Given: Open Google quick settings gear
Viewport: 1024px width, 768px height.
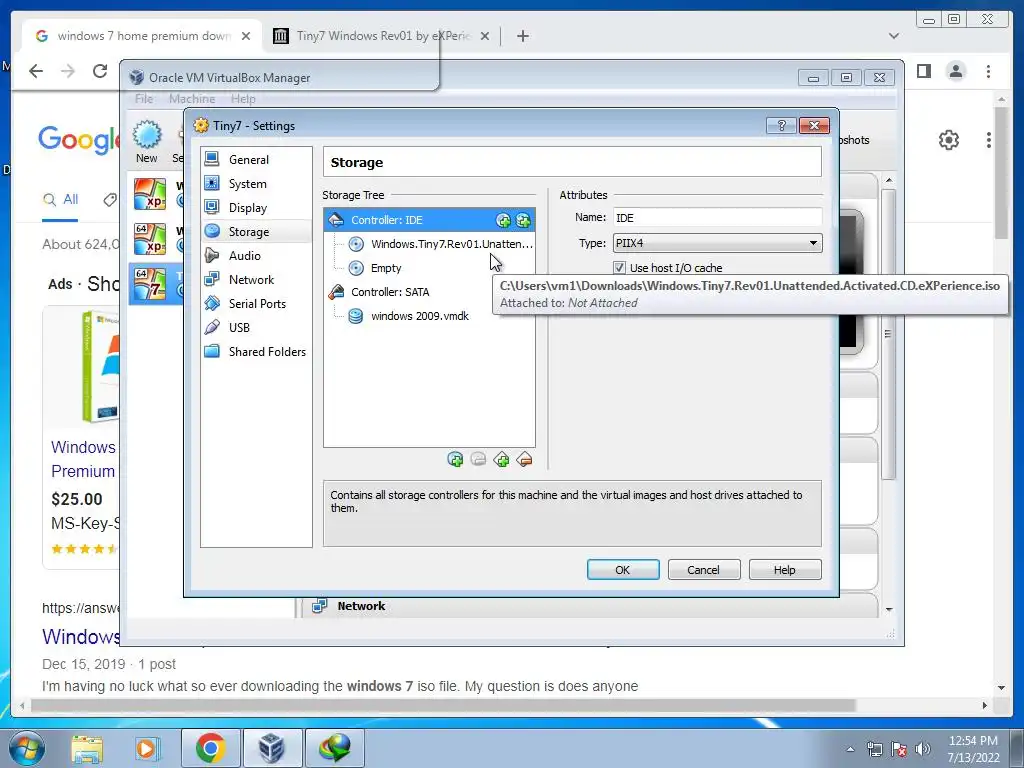Looking at the screenshot, I should pyautogui.click(x=949, y=140).
